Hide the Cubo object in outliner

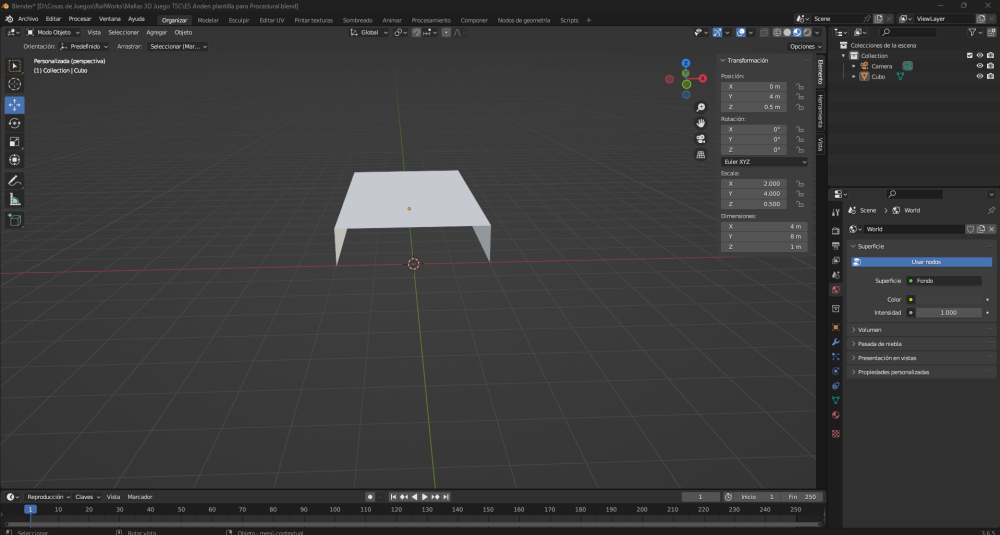point(979,76)
